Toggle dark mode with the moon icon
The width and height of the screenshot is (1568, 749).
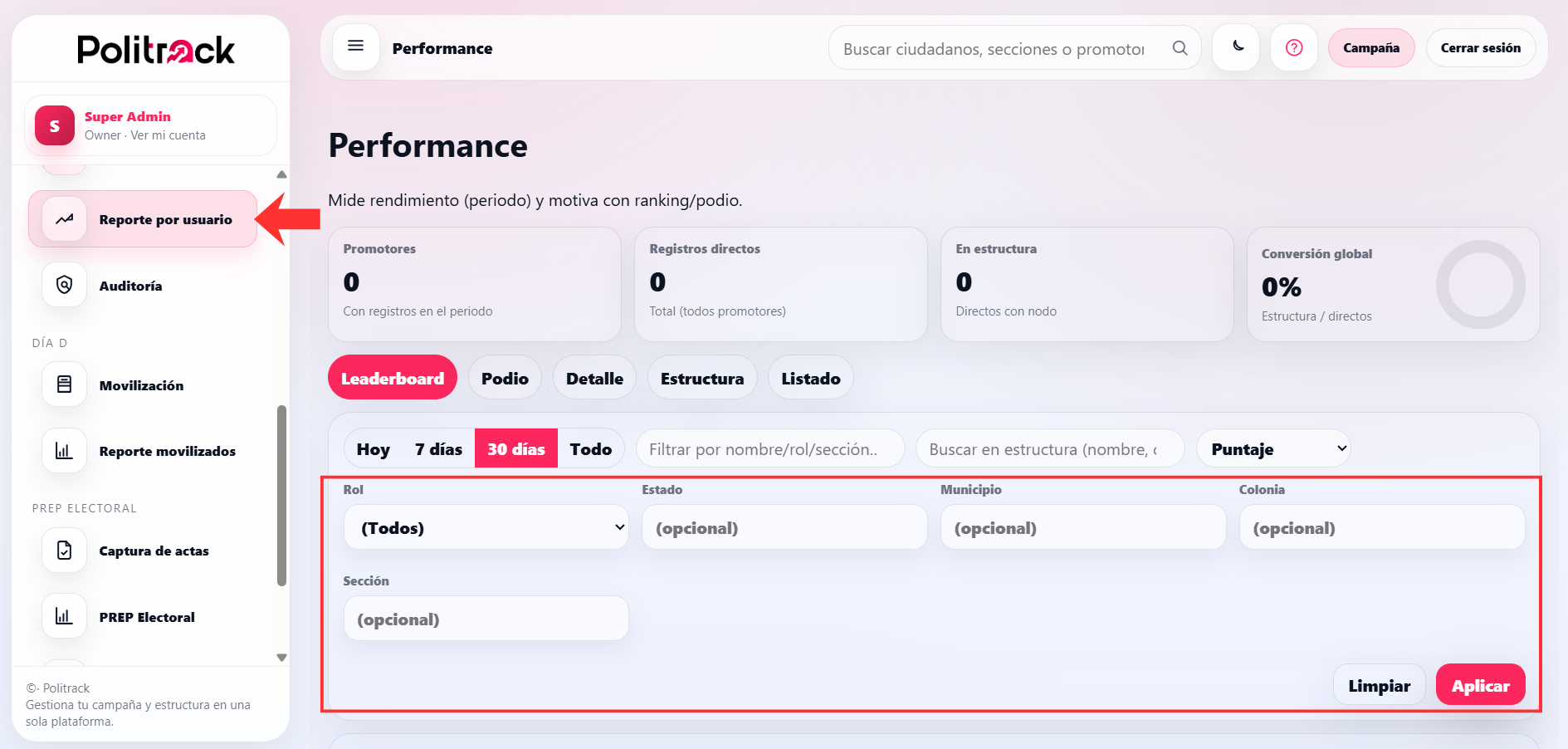[1236, 47]
